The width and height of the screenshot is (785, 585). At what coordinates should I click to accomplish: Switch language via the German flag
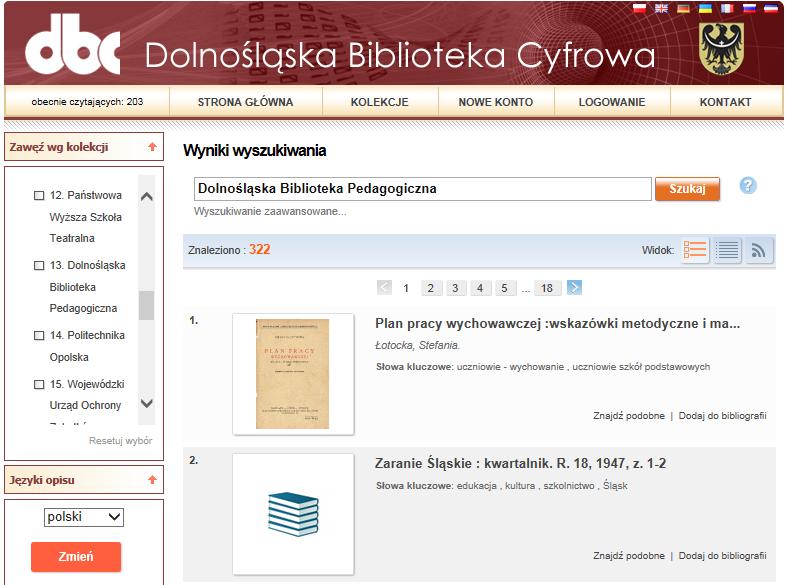(683, 8)
